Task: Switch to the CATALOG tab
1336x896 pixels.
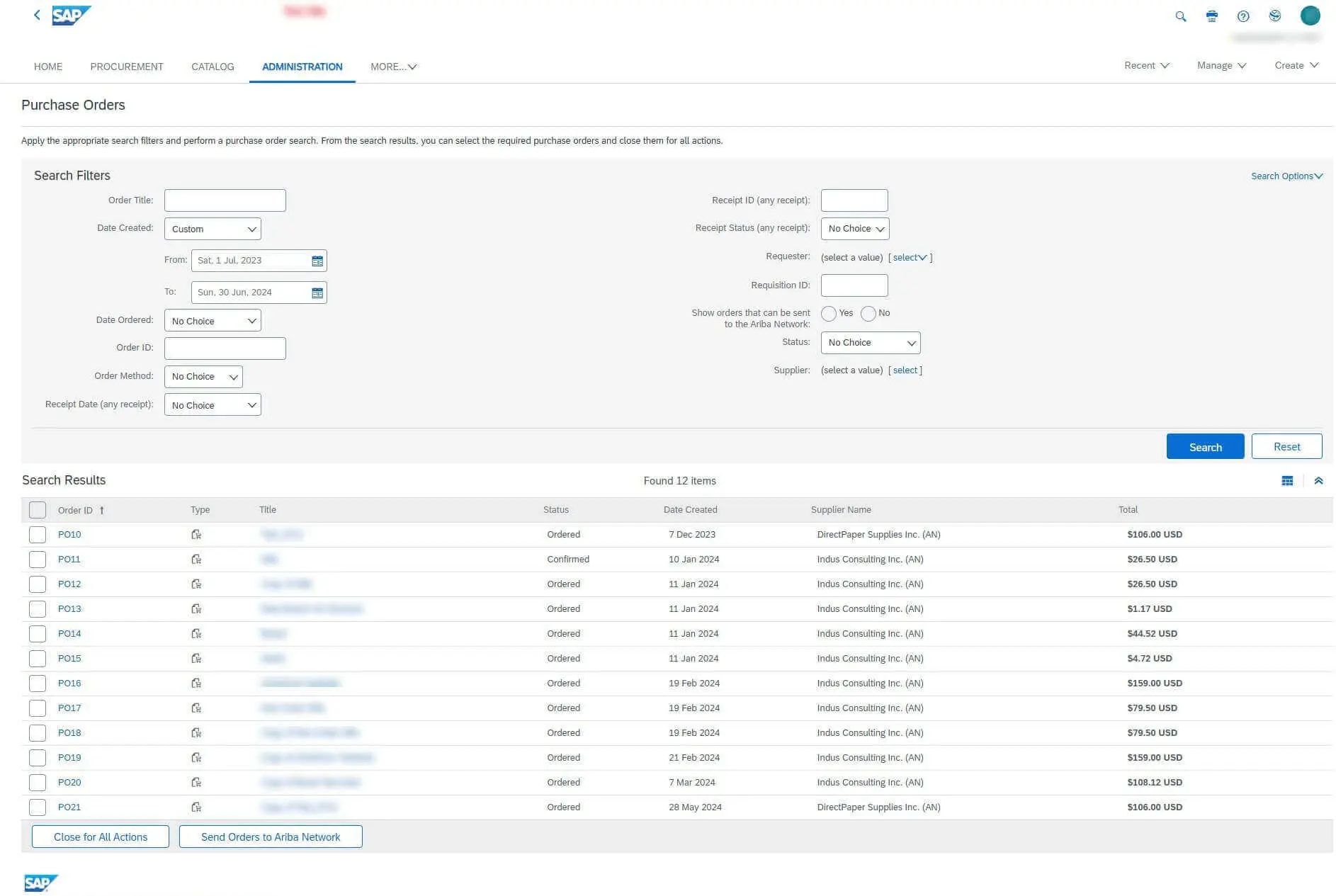Action: 213,67
